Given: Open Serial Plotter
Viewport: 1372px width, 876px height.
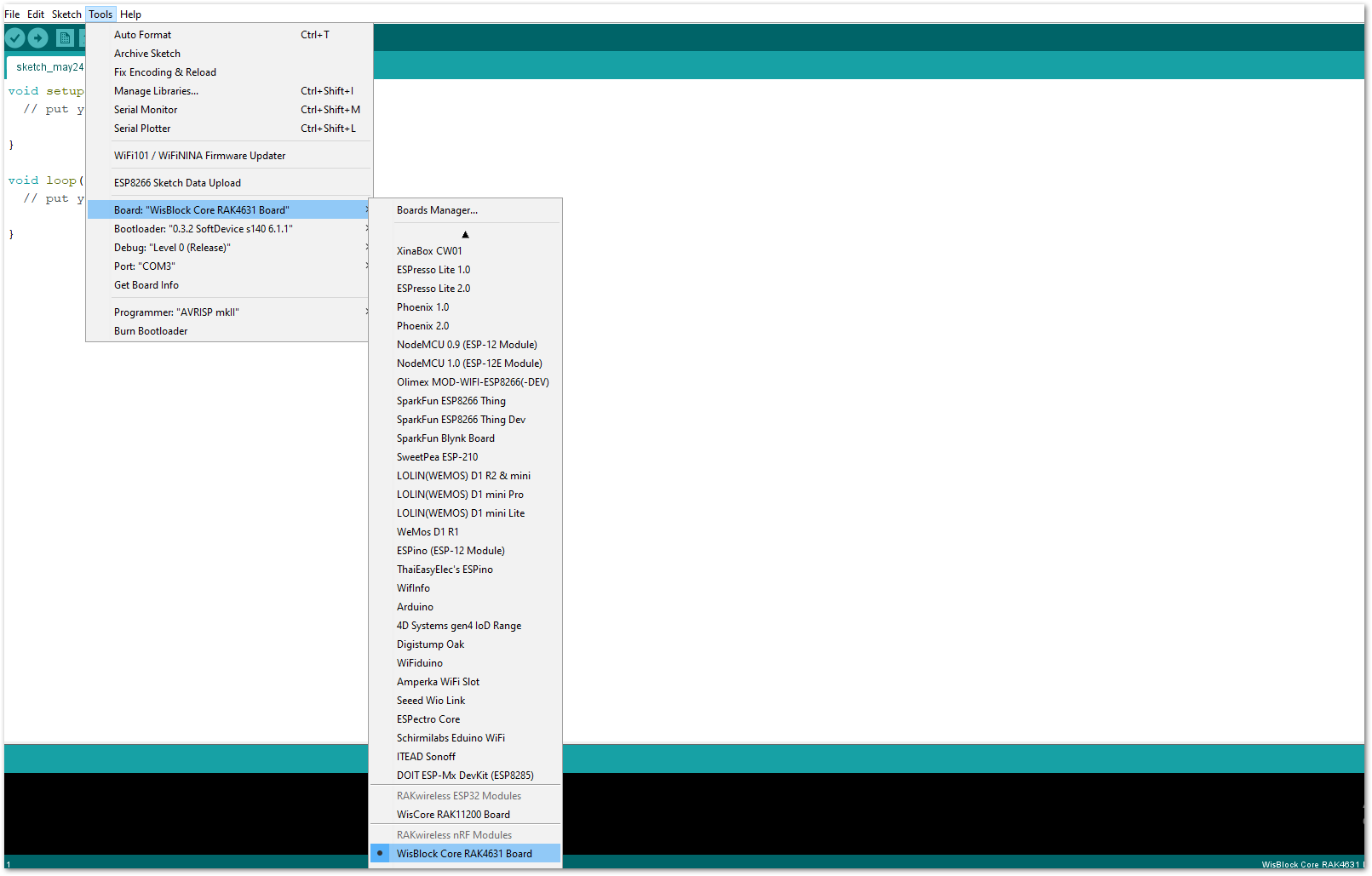Looking at the screenshot, I should pos(229,129).
